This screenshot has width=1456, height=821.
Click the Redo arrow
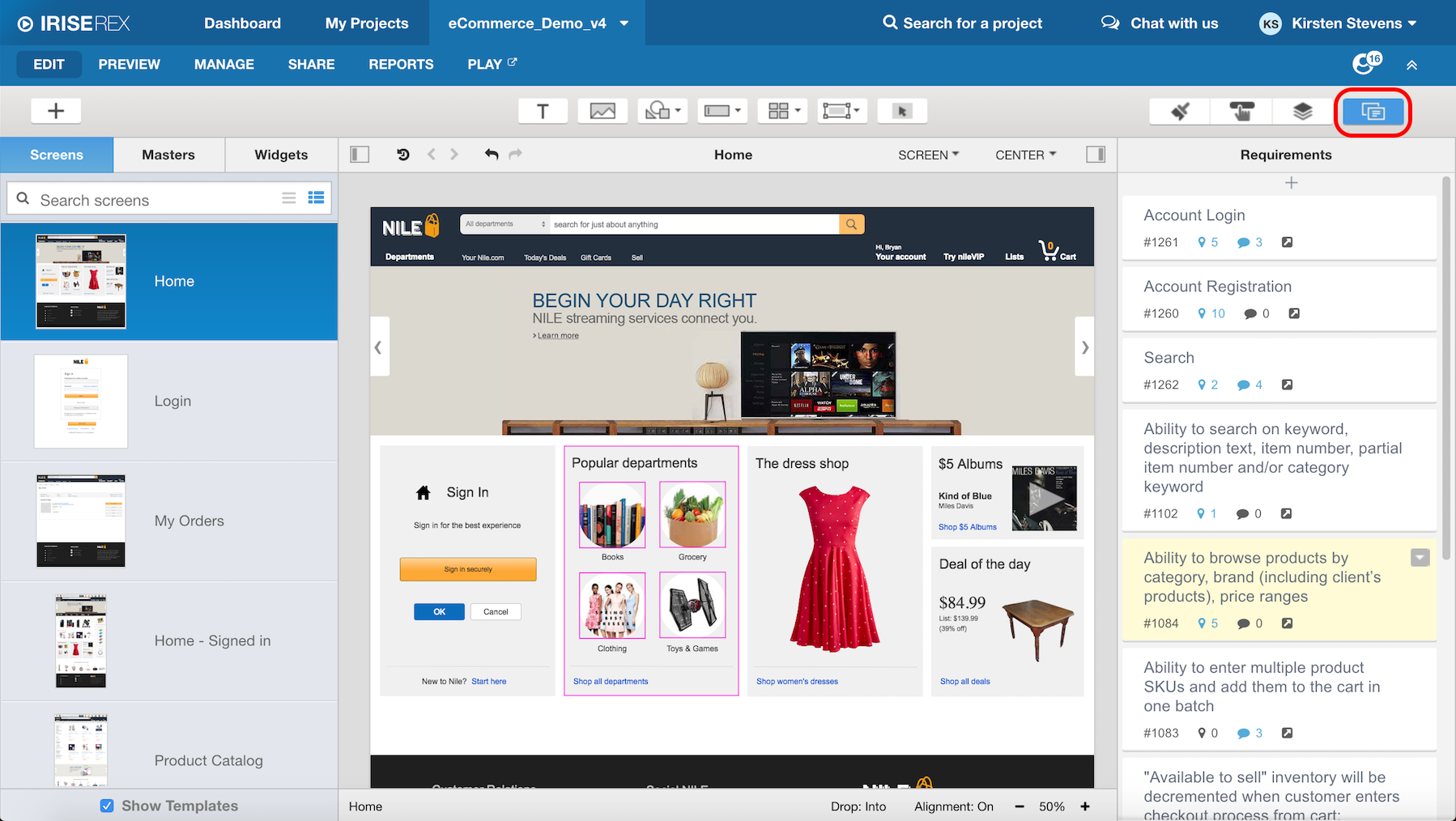(515, 154)
